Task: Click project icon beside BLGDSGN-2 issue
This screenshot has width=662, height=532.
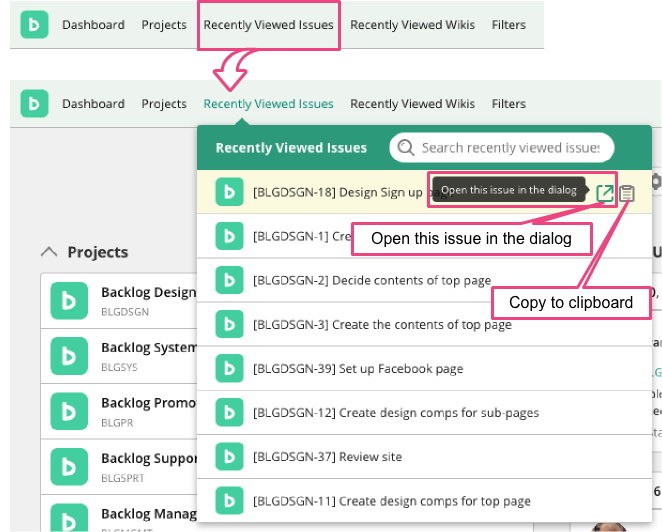Action: [229, 280]
